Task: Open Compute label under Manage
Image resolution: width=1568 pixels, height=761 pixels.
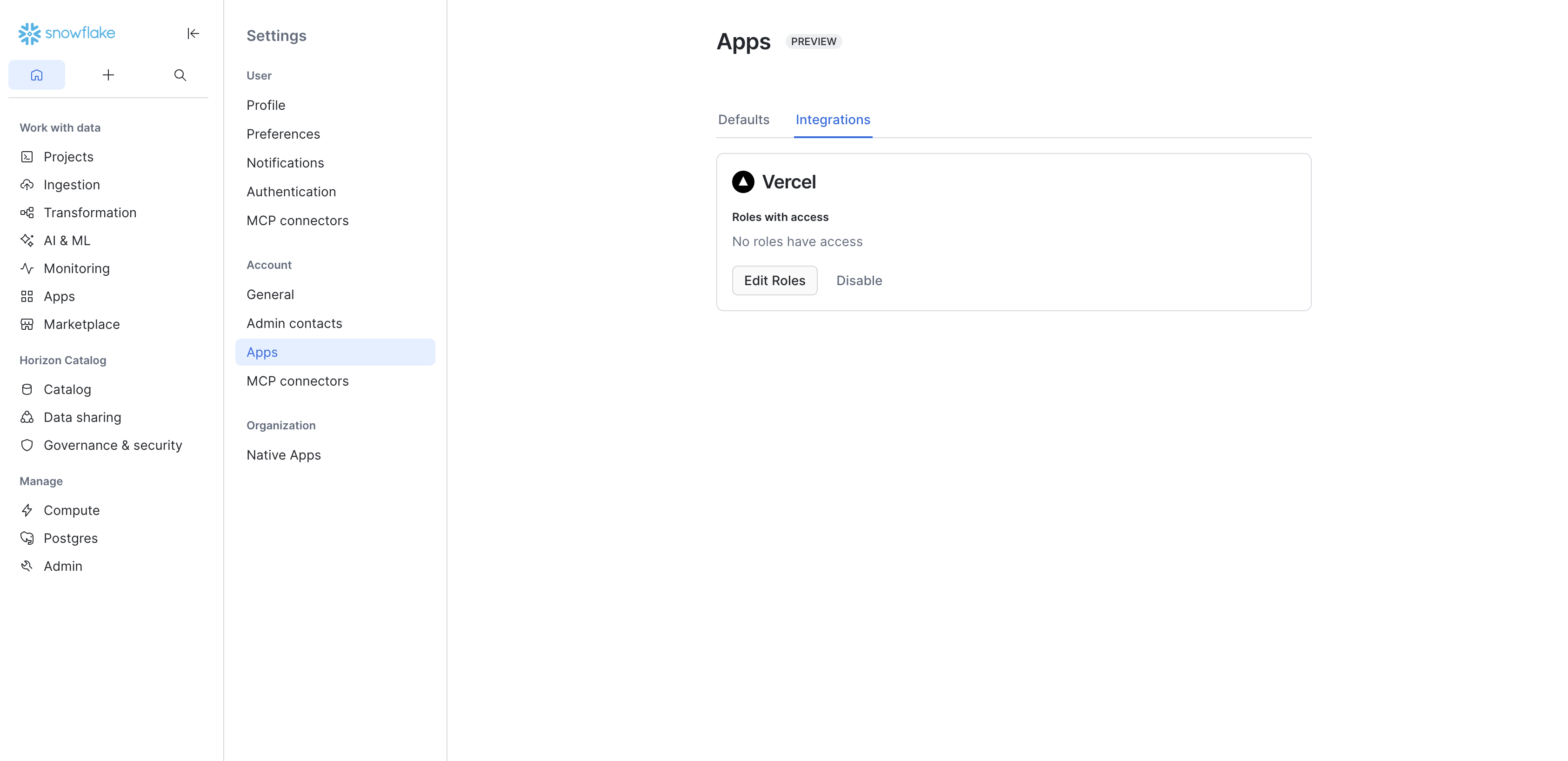Action: point(72,510)
